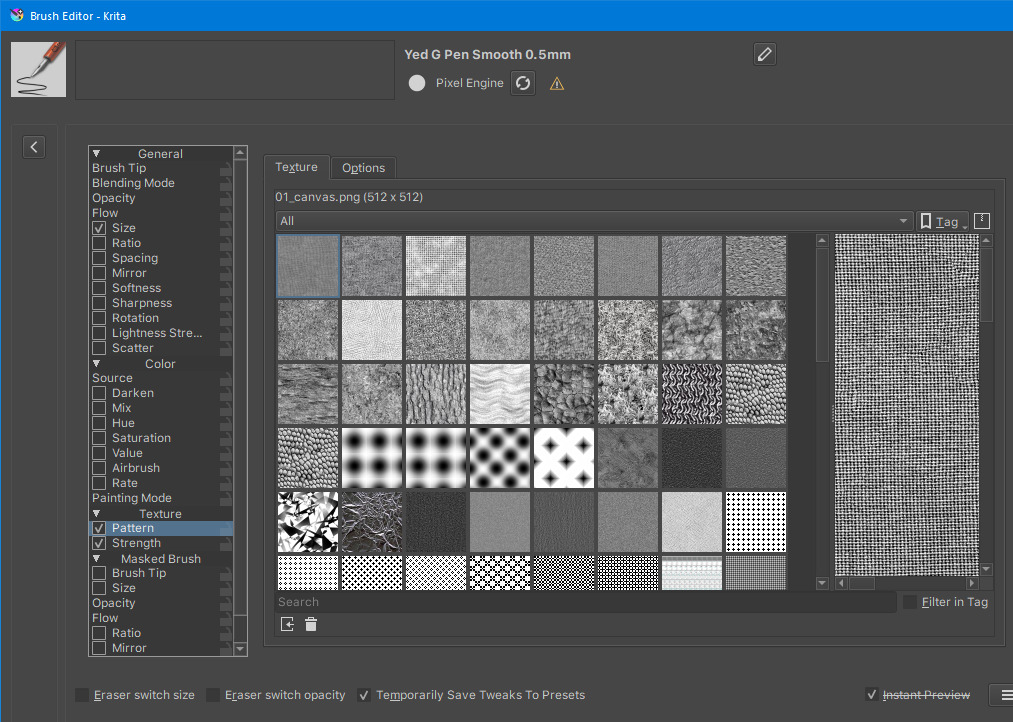This screenshot has height=722, width=1013.
Task: Open the Tag button menu
Action: pyautogui.click(x=942, y=221)
